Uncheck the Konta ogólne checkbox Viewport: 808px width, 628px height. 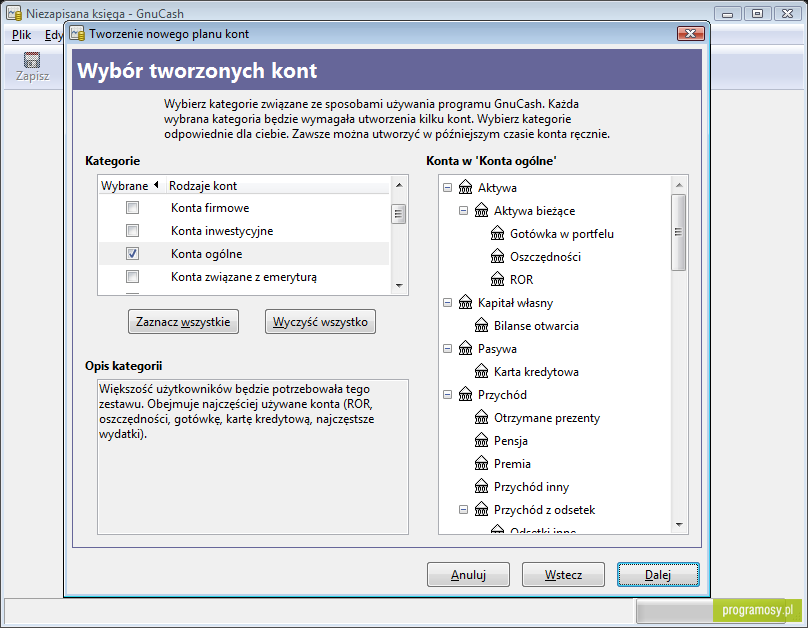click(x=132, y=253)
